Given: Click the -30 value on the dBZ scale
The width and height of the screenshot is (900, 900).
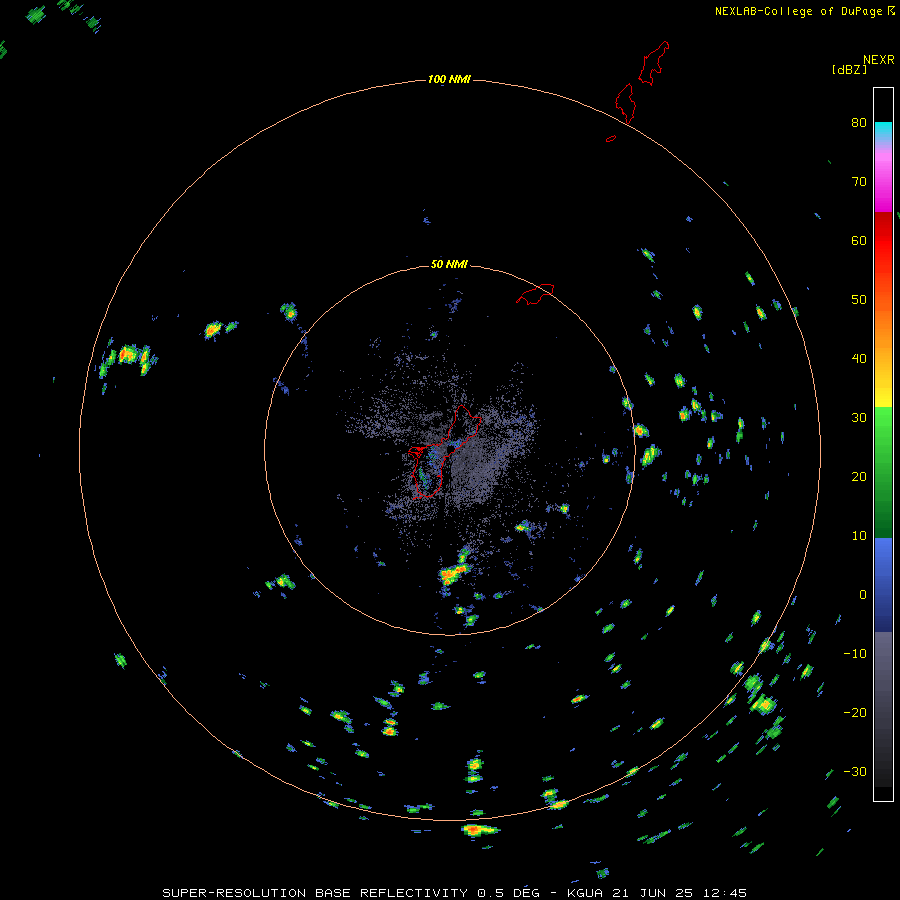Looking at the screenshot, I should tap(855, 771).
